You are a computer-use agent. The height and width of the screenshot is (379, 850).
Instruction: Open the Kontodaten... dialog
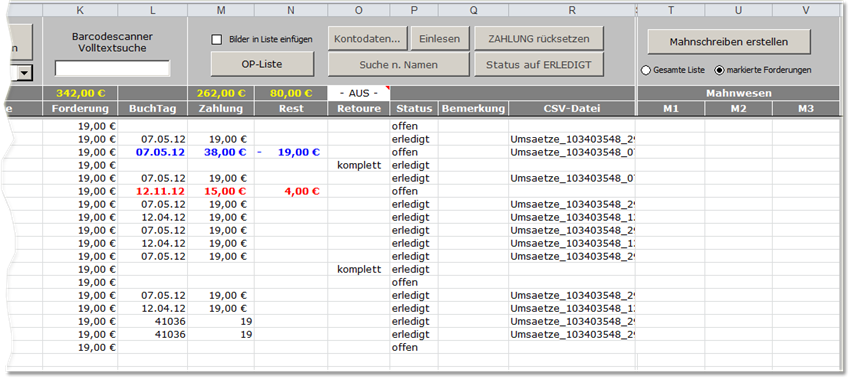pyautogui.click(x=368, y=39)
